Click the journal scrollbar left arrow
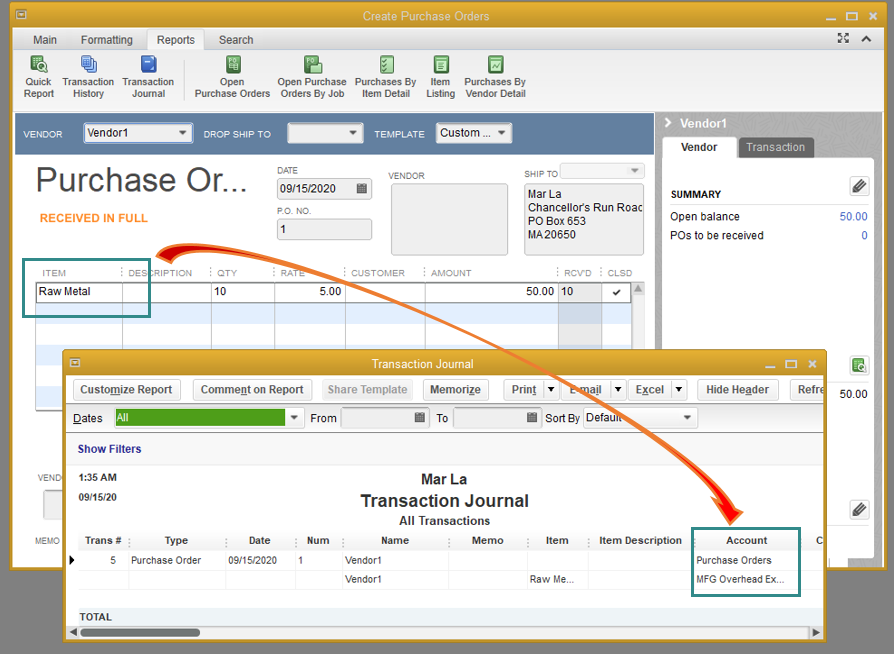894x654 pixels. (73, 632)
